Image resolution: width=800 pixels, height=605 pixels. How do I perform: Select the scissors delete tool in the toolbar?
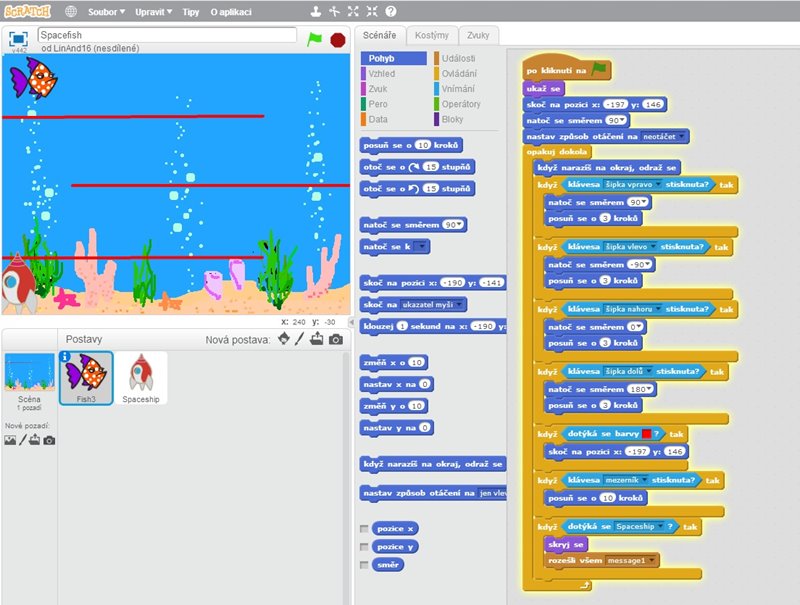(332, 12)
